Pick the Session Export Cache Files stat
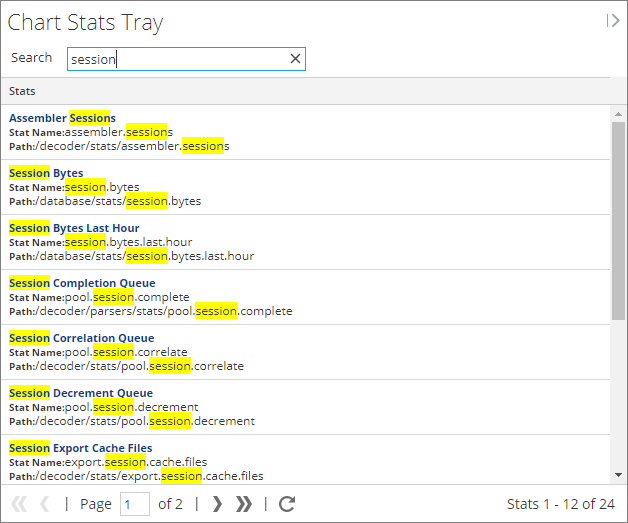 coord(81,448)
